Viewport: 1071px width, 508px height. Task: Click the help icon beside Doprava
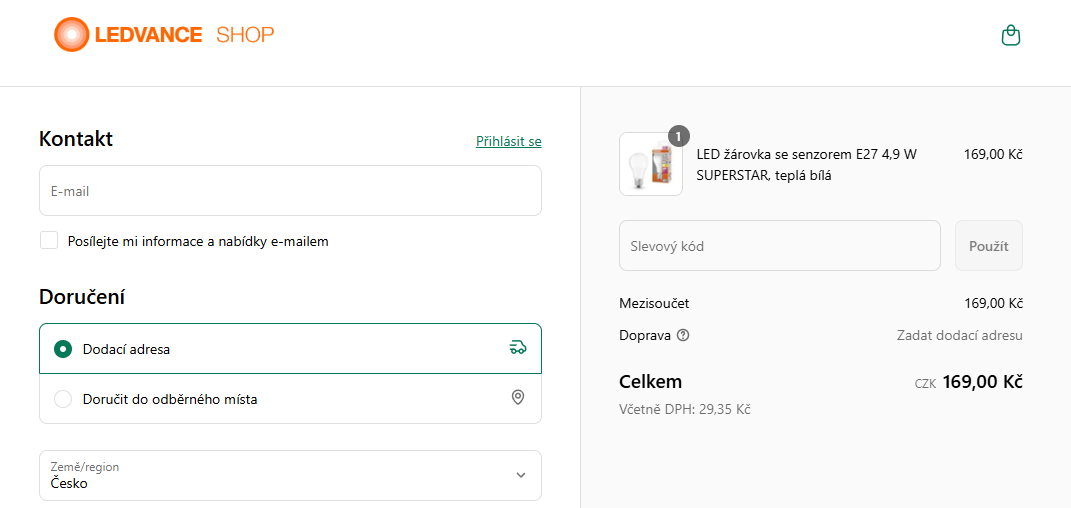click(x=683, y=335)
